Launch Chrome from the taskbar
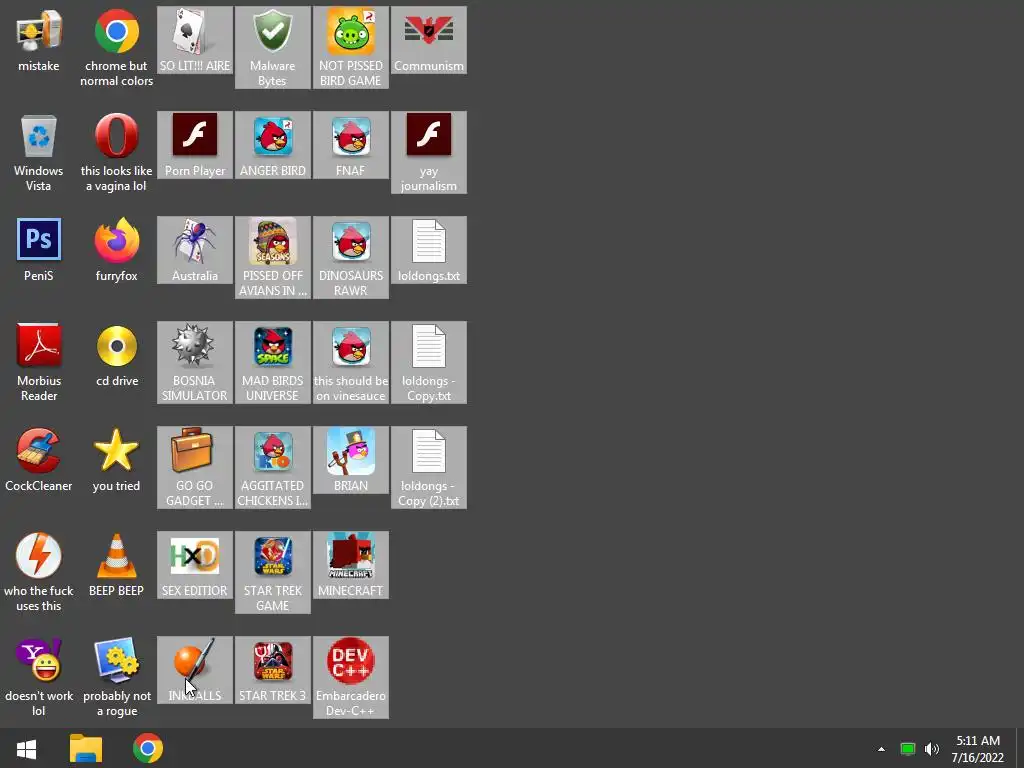 tap(148, 748)
